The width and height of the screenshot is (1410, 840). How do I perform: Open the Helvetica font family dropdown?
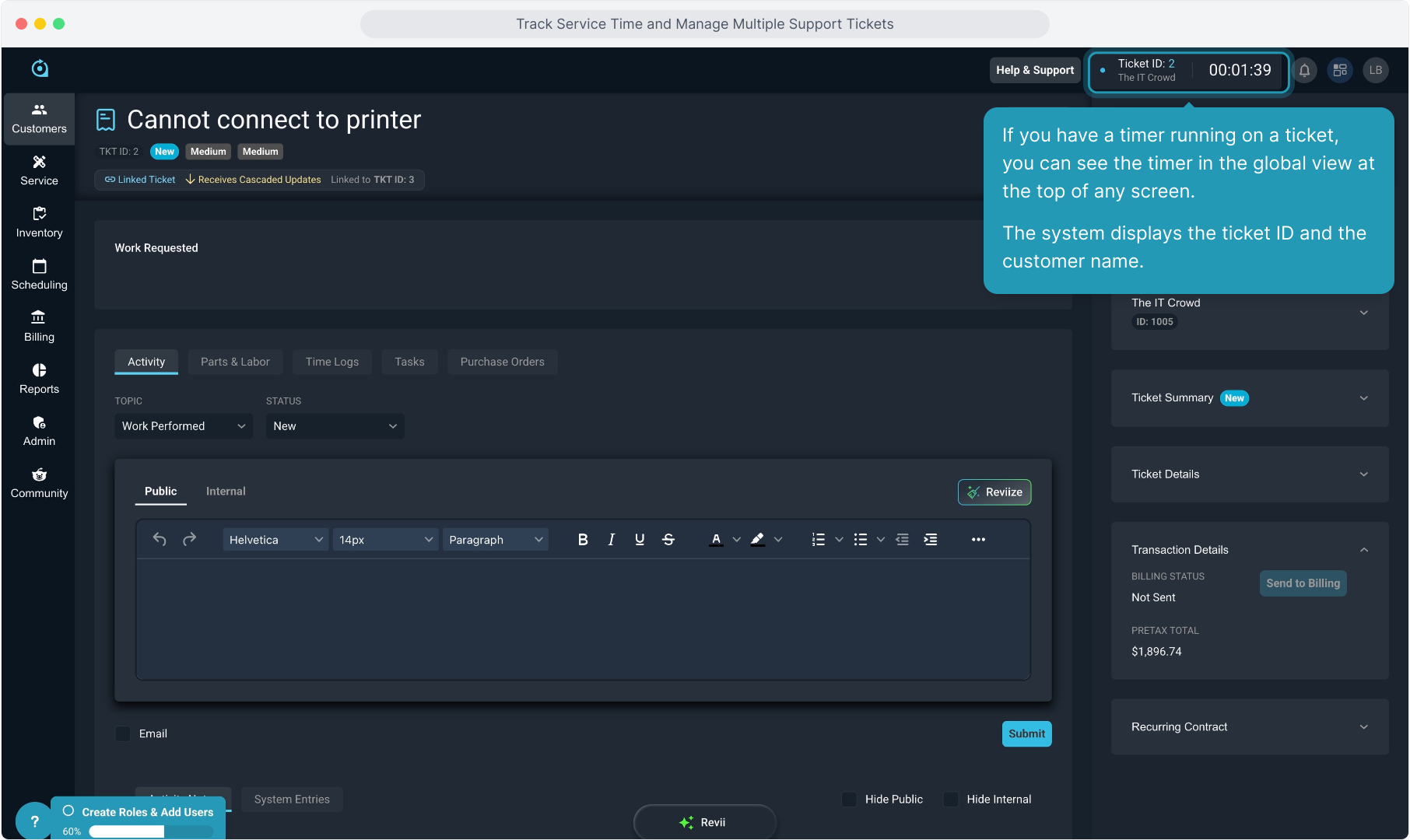[x=275, y=540]
